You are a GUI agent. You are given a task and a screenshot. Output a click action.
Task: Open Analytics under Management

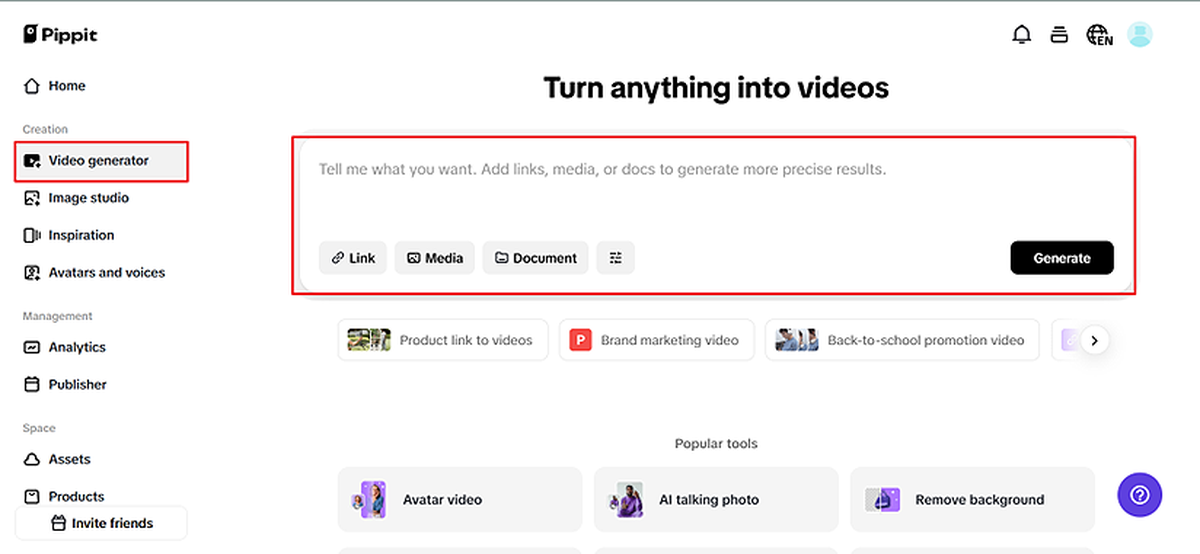[x=76, y=347]
